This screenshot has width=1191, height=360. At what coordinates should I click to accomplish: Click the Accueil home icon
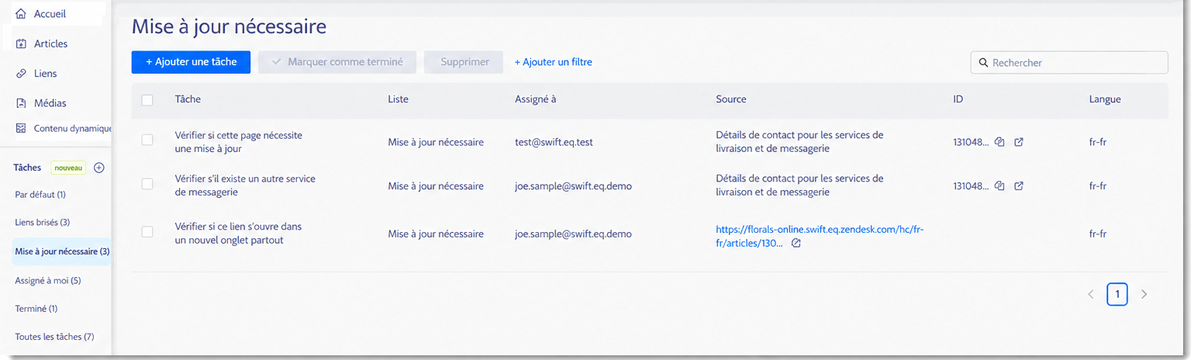[x=21, y=14]
